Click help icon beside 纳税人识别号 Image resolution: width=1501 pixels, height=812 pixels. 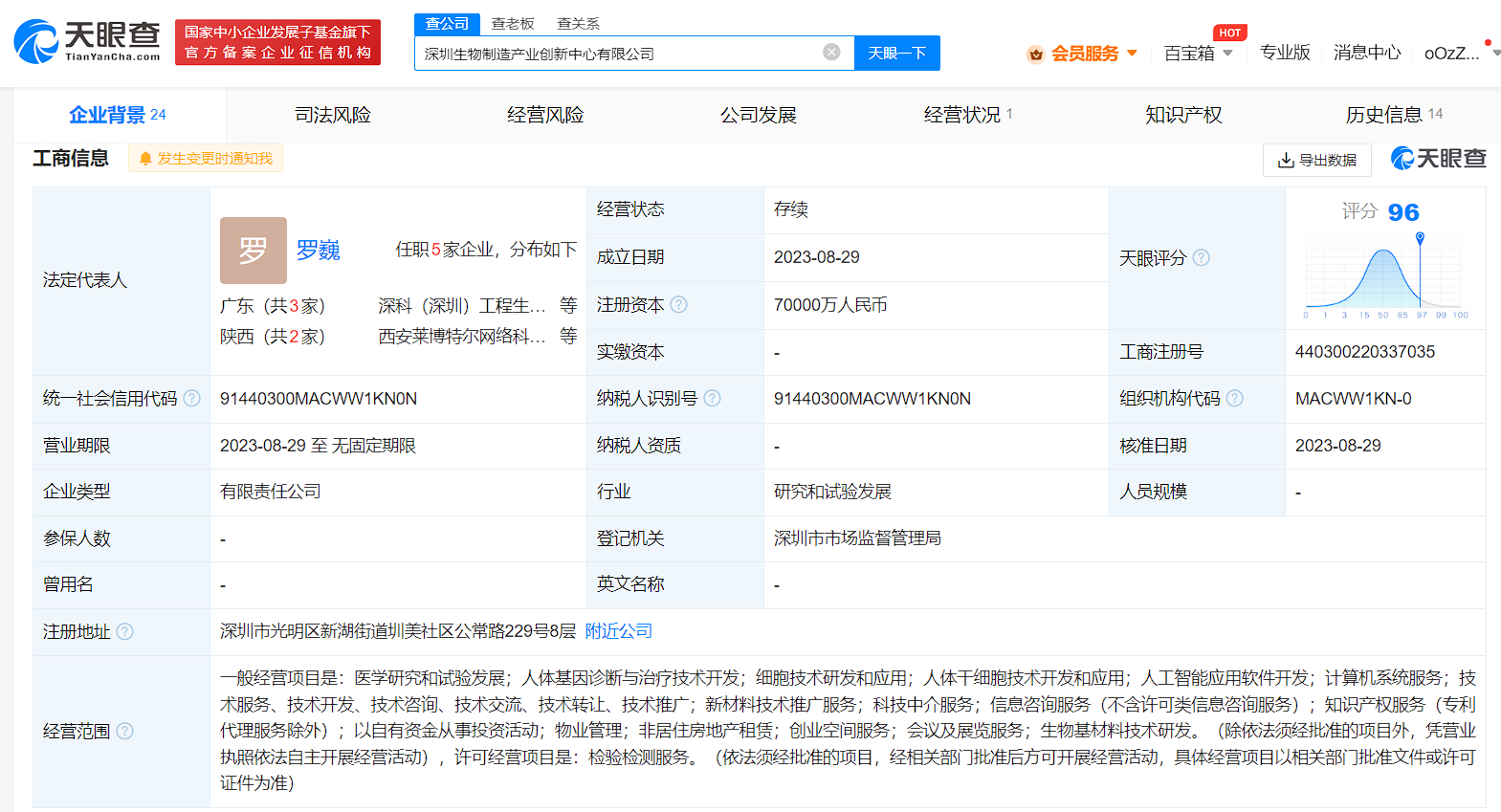[712, 398]
